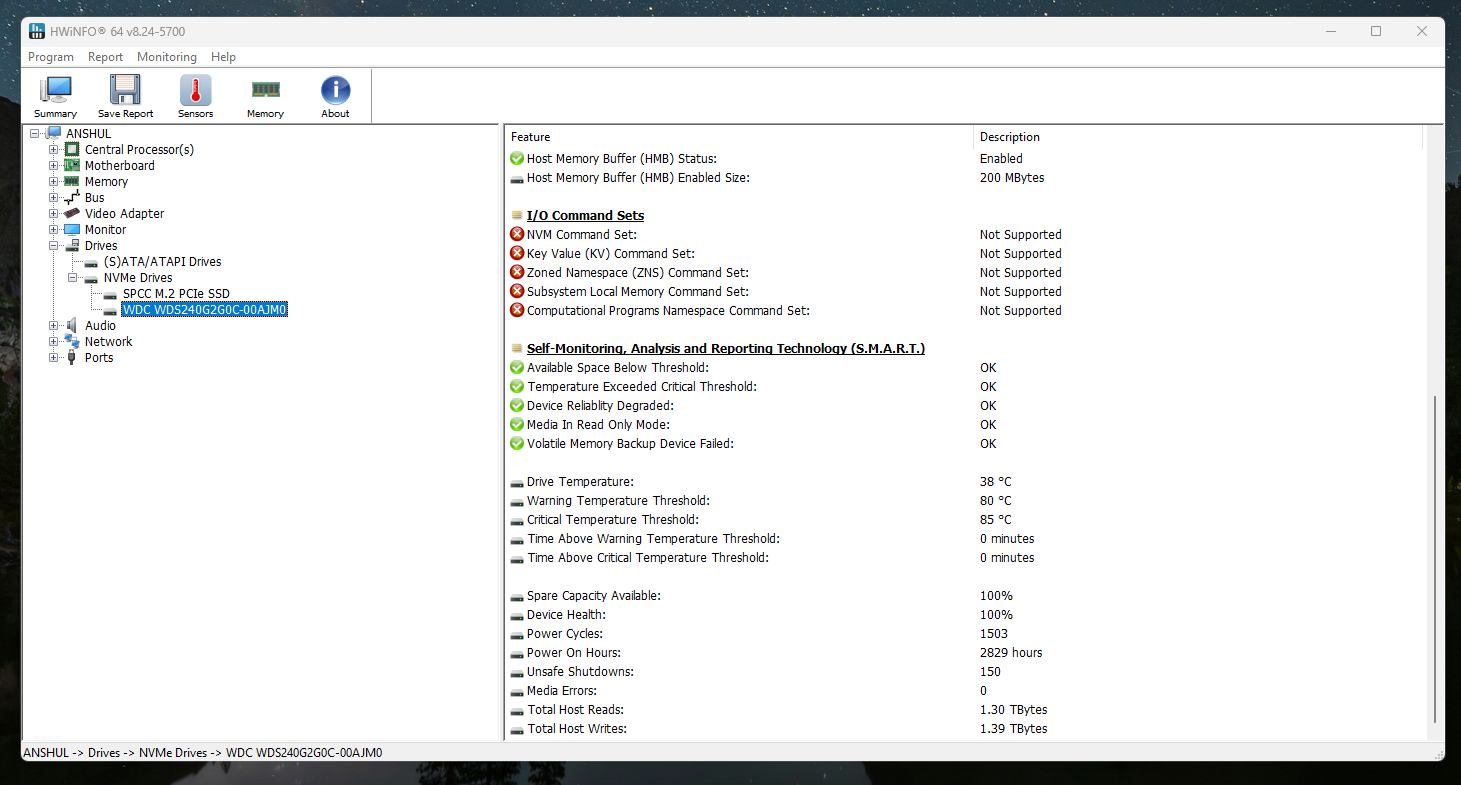Open the Program menu
The width and height of the screenshot is (1461, 785).
coord(51,57)
